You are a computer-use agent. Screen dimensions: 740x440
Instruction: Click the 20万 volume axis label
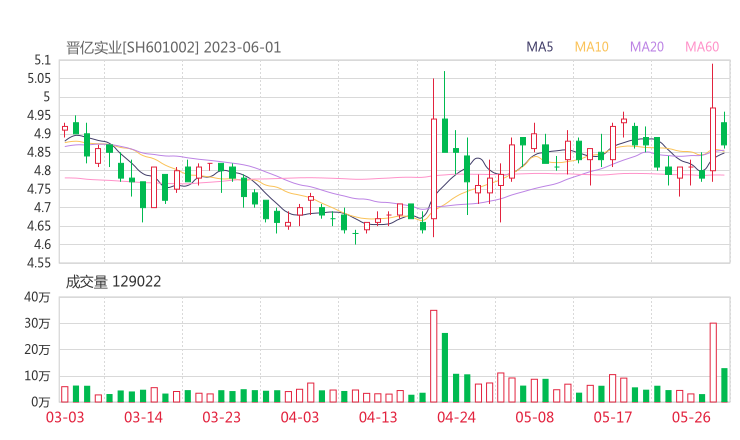pos(37,350)
